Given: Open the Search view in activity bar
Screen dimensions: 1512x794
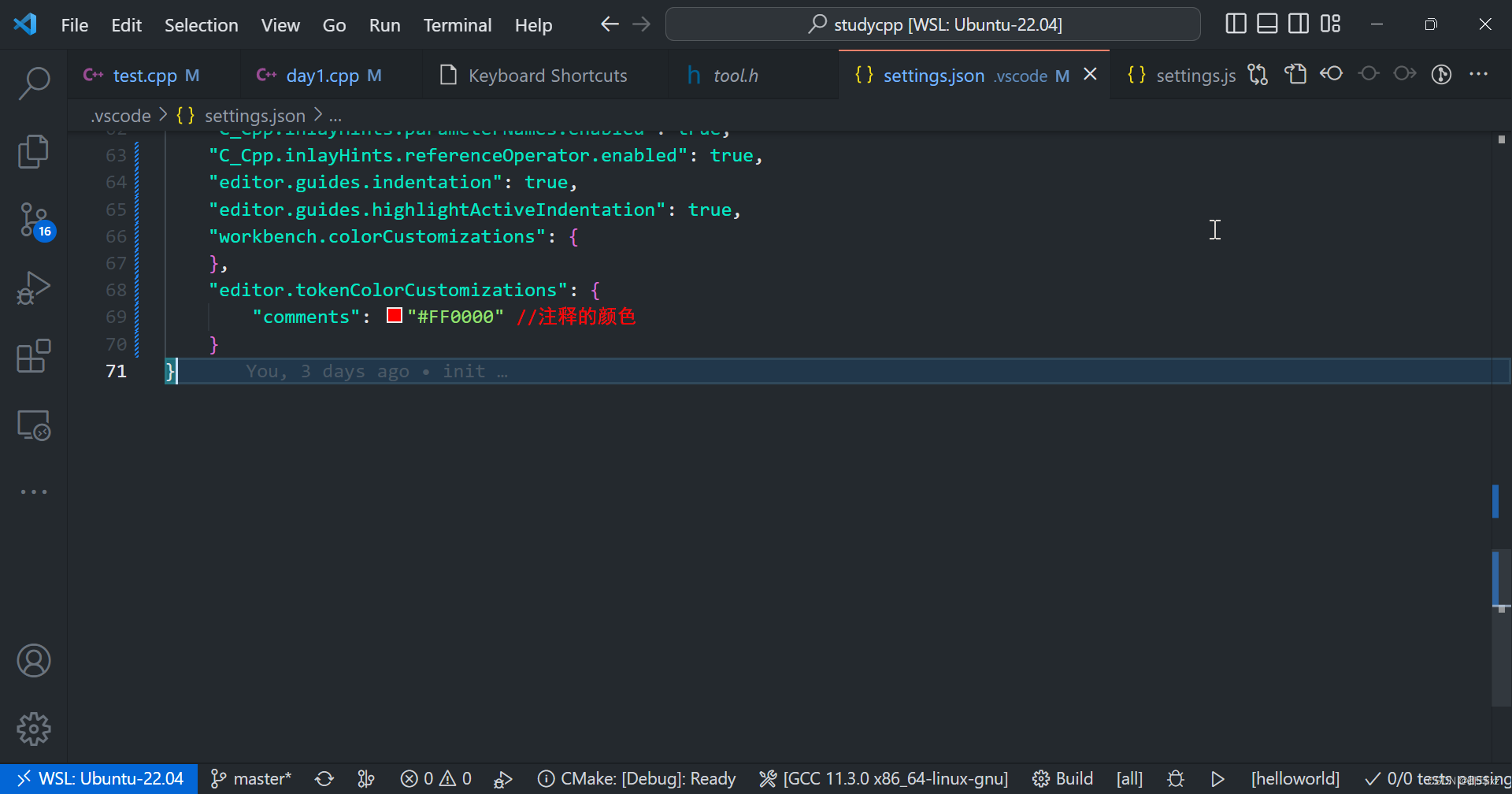Looking at the screenshot, I should (x=34, y=83).
